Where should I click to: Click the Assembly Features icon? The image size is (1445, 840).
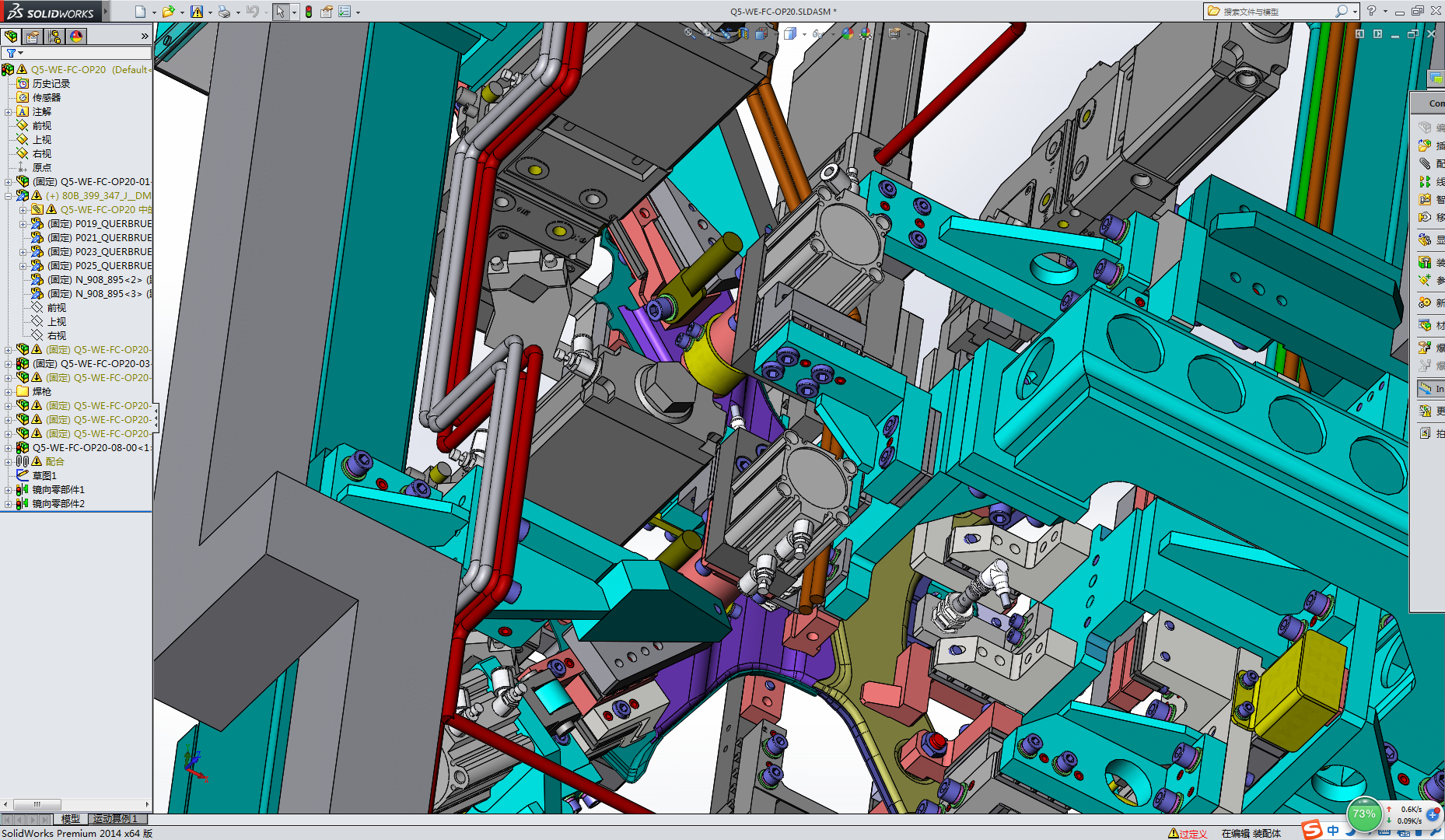1425,262
